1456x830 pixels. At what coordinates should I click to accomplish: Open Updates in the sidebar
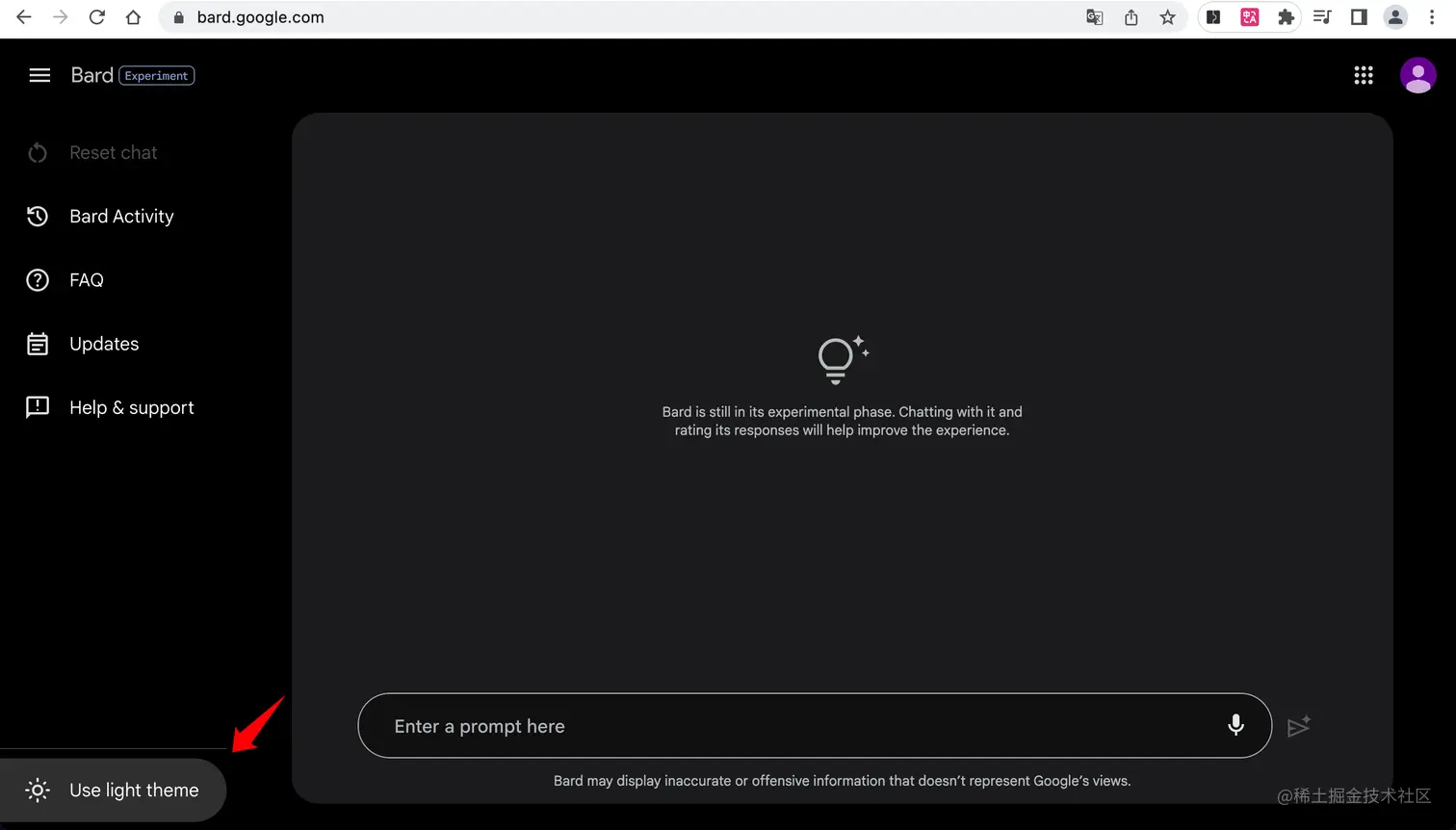coord(104,344)
